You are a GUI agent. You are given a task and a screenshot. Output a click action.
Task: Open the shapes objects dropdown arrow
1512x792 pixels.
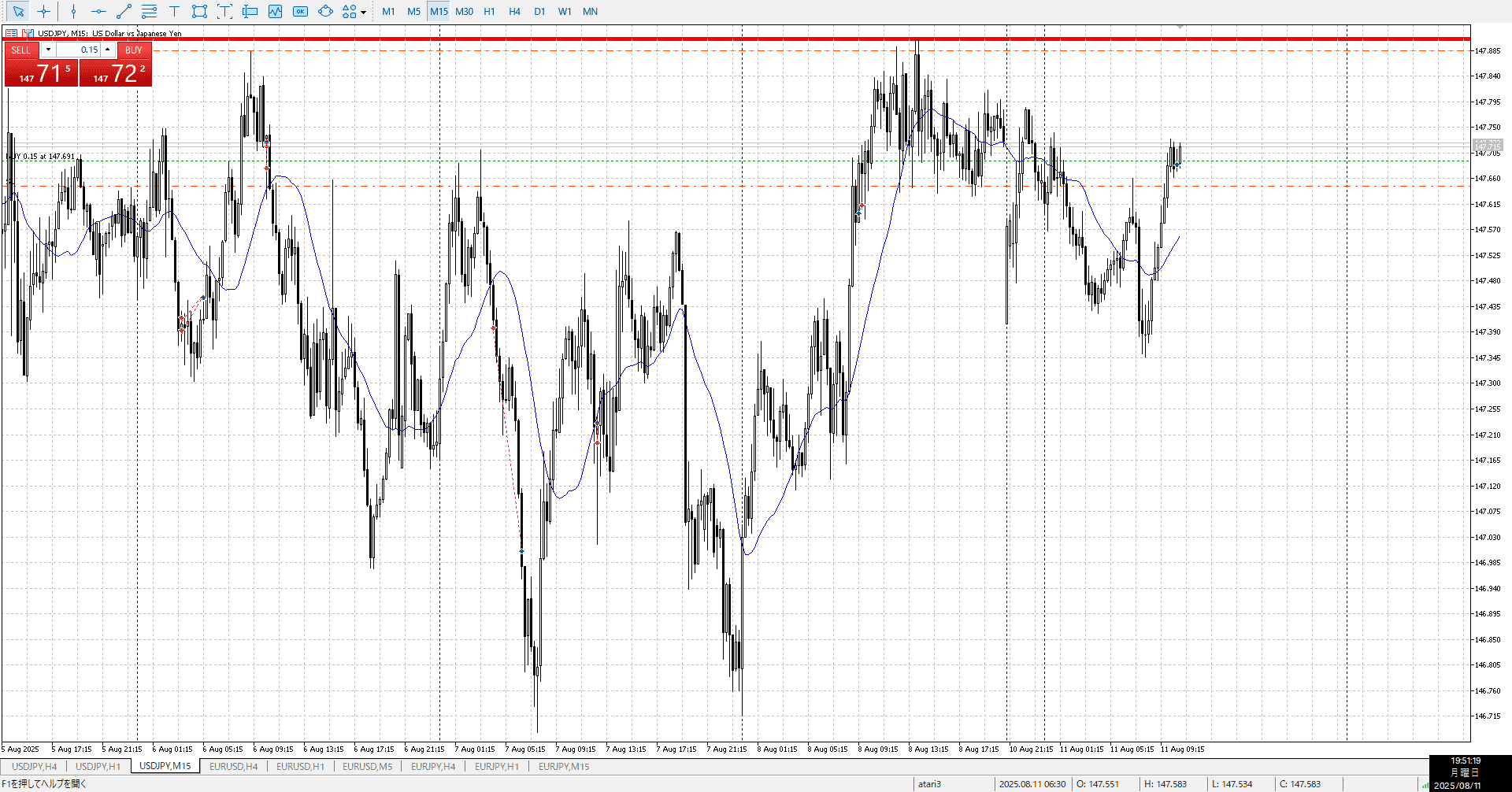pos(363,13)
